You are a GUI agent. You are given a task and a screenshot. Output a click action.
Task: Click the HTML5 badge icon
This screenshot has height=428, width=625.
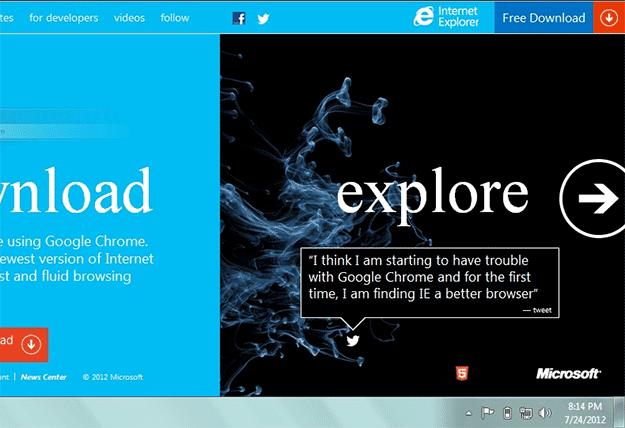pyautogui.click(x=461, y=374)
